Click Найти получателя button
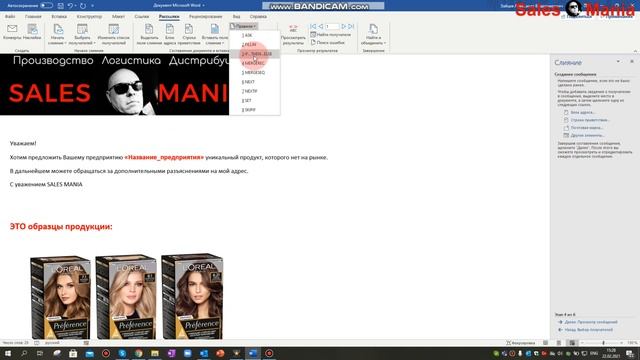The width and height of the screenshot is (640, 360). point(331,35)
